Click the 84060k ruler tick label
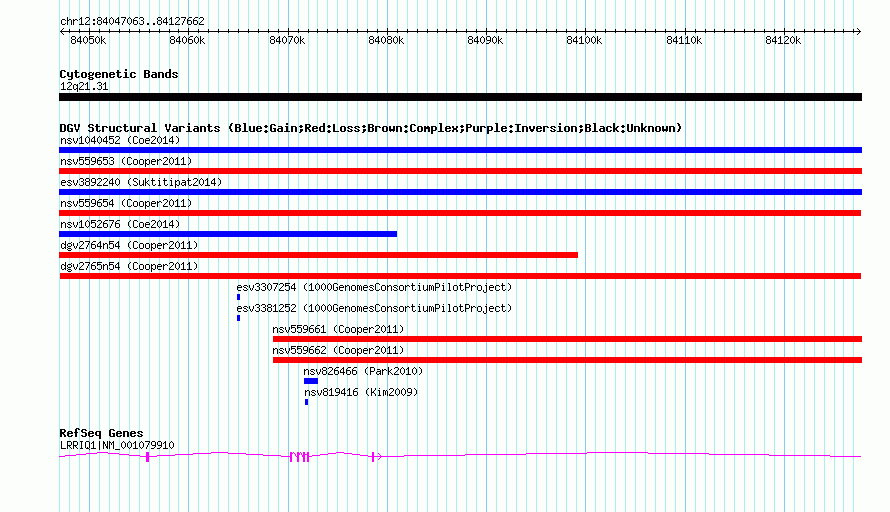The height and width of the screenshot is (512, 890). [187, 40]
